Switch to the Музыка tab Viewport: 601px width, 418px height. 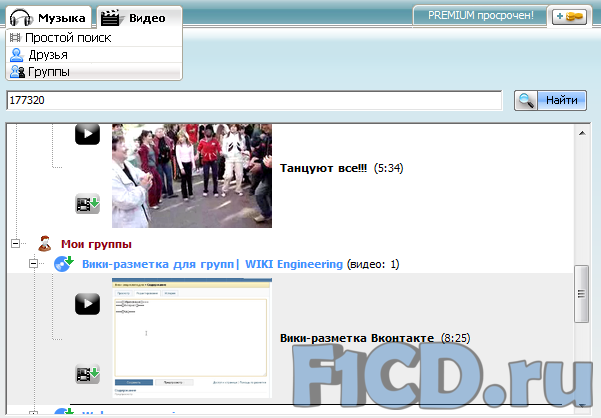pyautogui.click(x=48, y=17)
